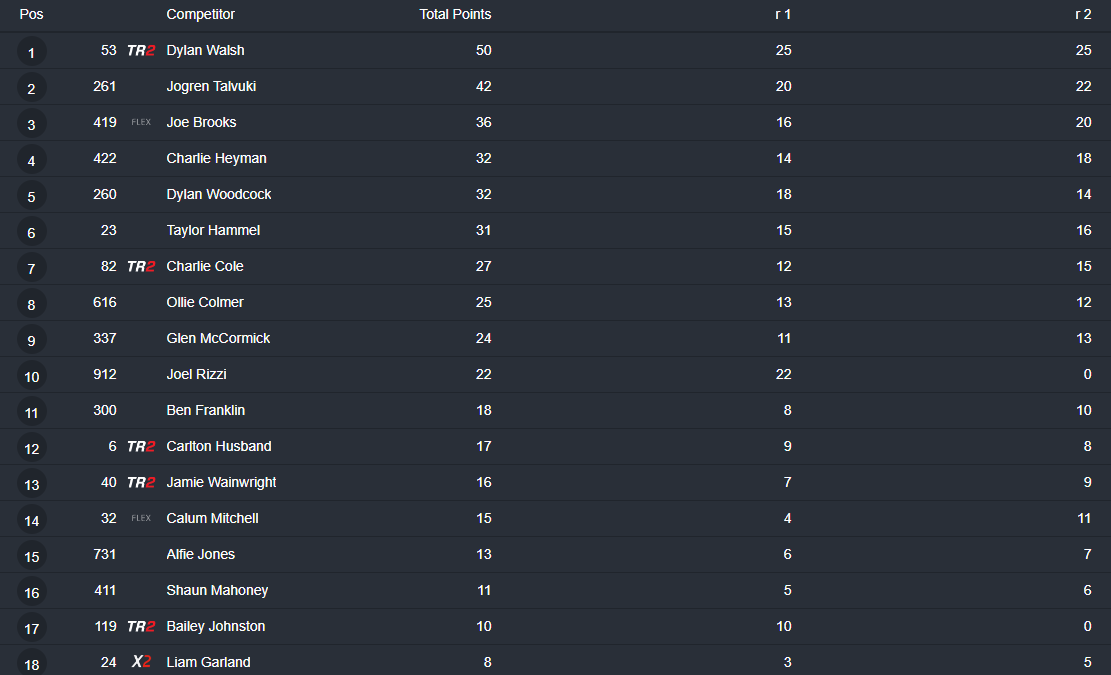
Task: Sort by Total Points column header
Action: pyautogui.click(x=455, y=14)
